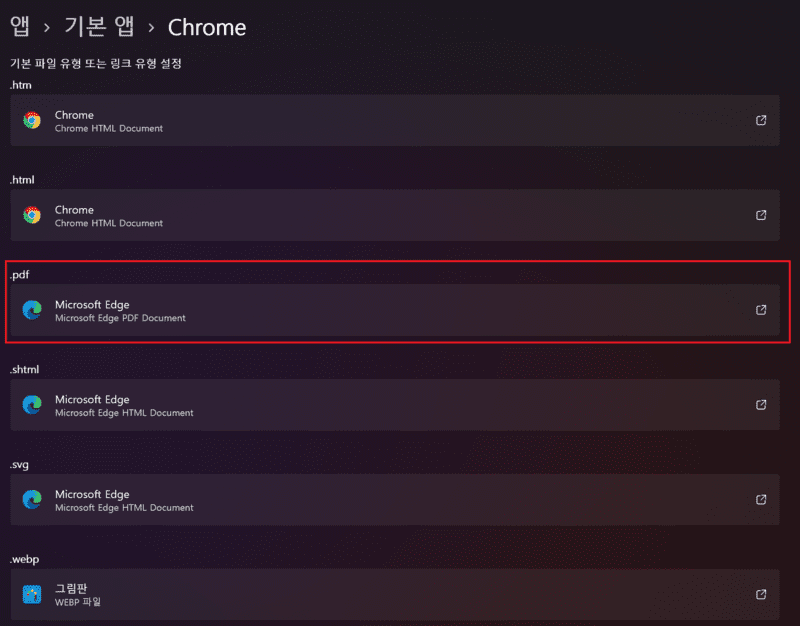
Task: Click the external link icon for .html
Action: (x=760, y=216)
